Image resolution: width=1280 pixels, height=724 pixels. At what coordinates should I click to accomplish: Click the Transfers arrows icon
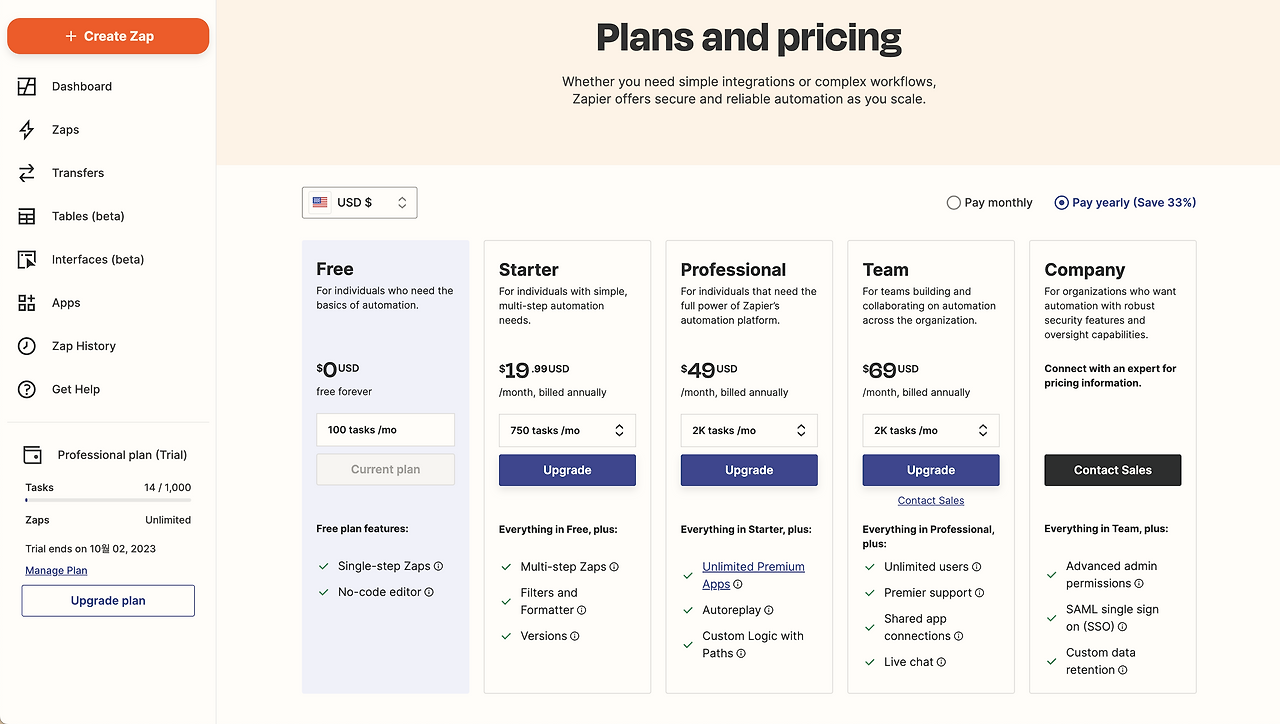tap(27, 173)
